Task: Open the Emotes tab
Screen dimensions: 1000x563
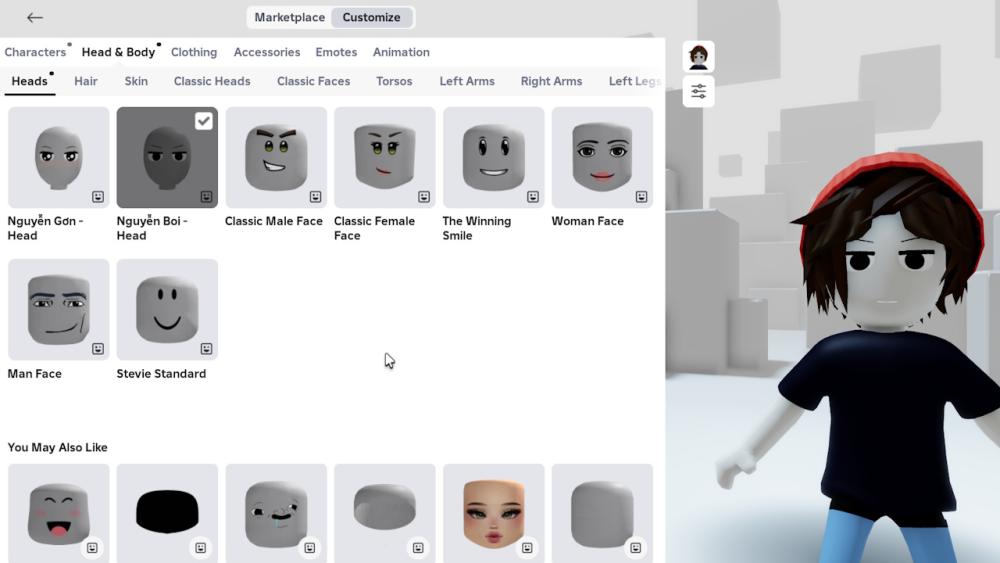Action: pos(336,52)
